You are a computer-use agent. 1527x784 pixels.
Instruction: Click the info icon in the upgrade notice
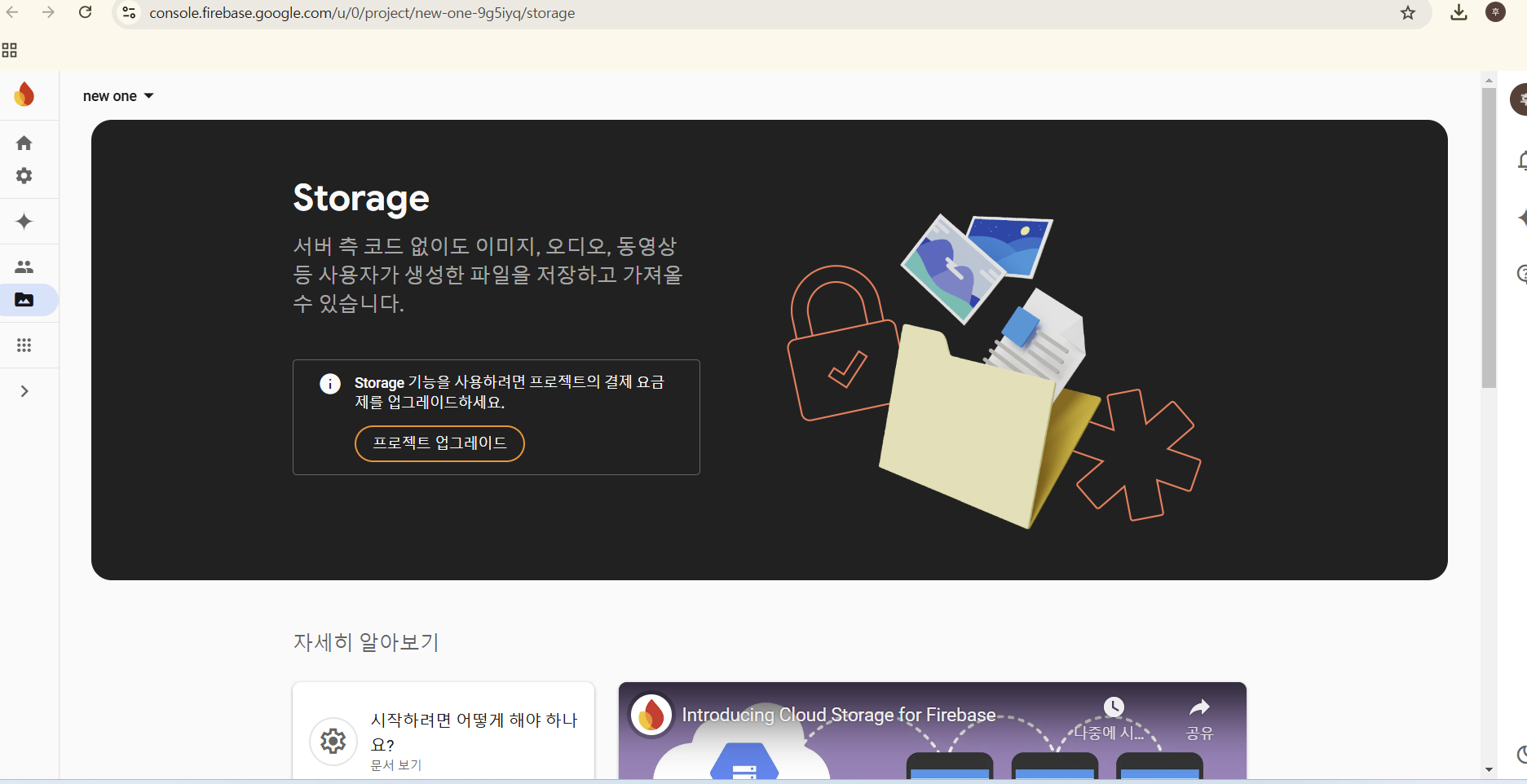(x=330, y=384)
